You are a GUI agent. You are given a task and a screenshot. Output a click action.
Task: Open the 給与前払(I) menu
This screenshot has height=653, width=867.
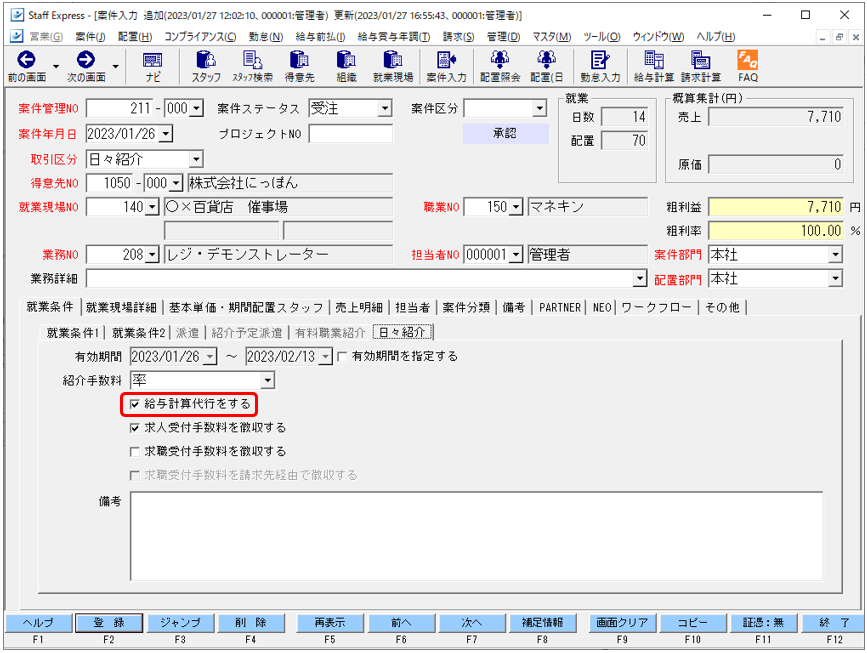(x=320, y=36)
